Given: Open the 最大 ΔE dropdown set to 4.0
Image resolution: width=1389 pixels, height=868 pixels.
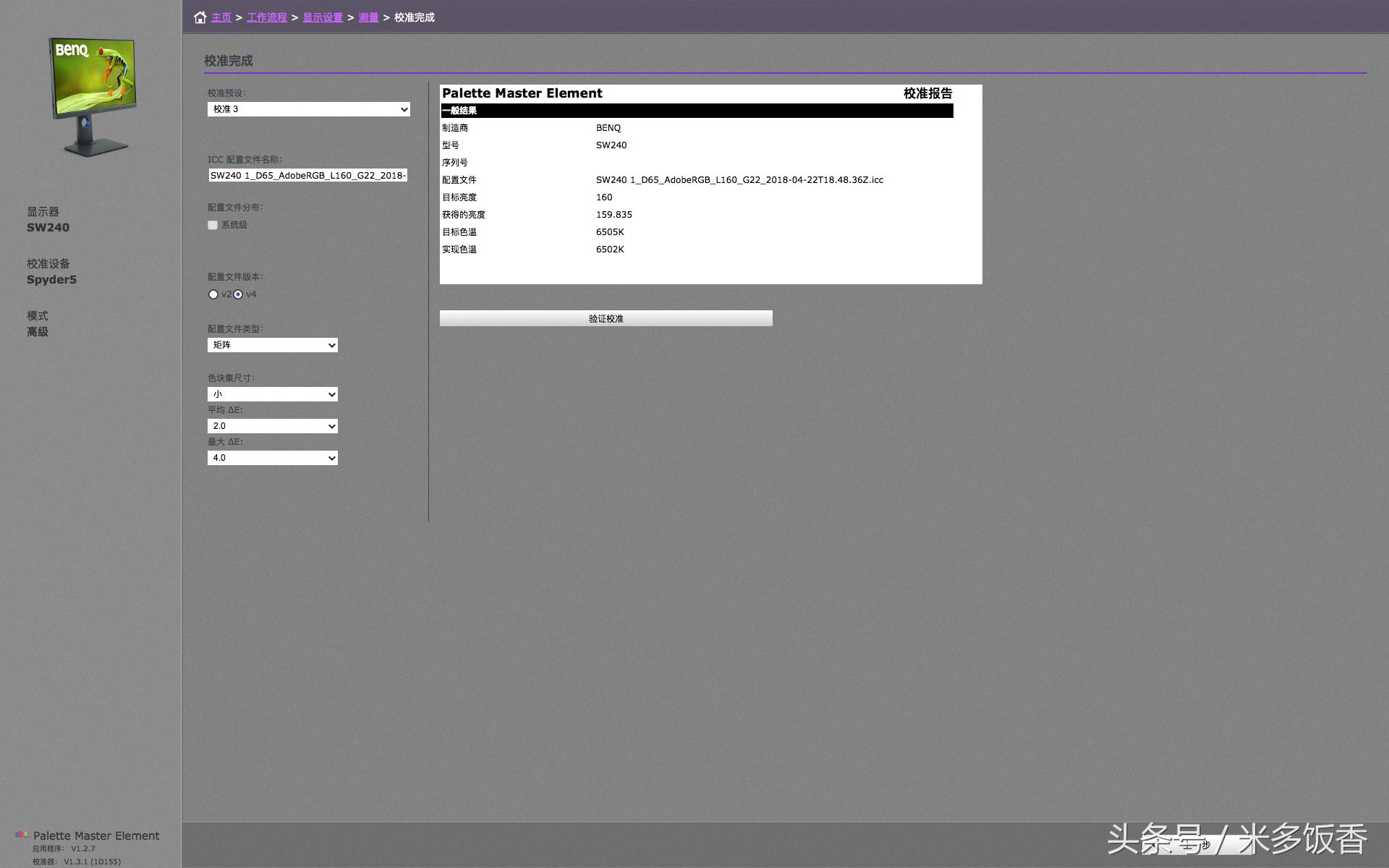Looking at the screenshot, I should 273,458.
